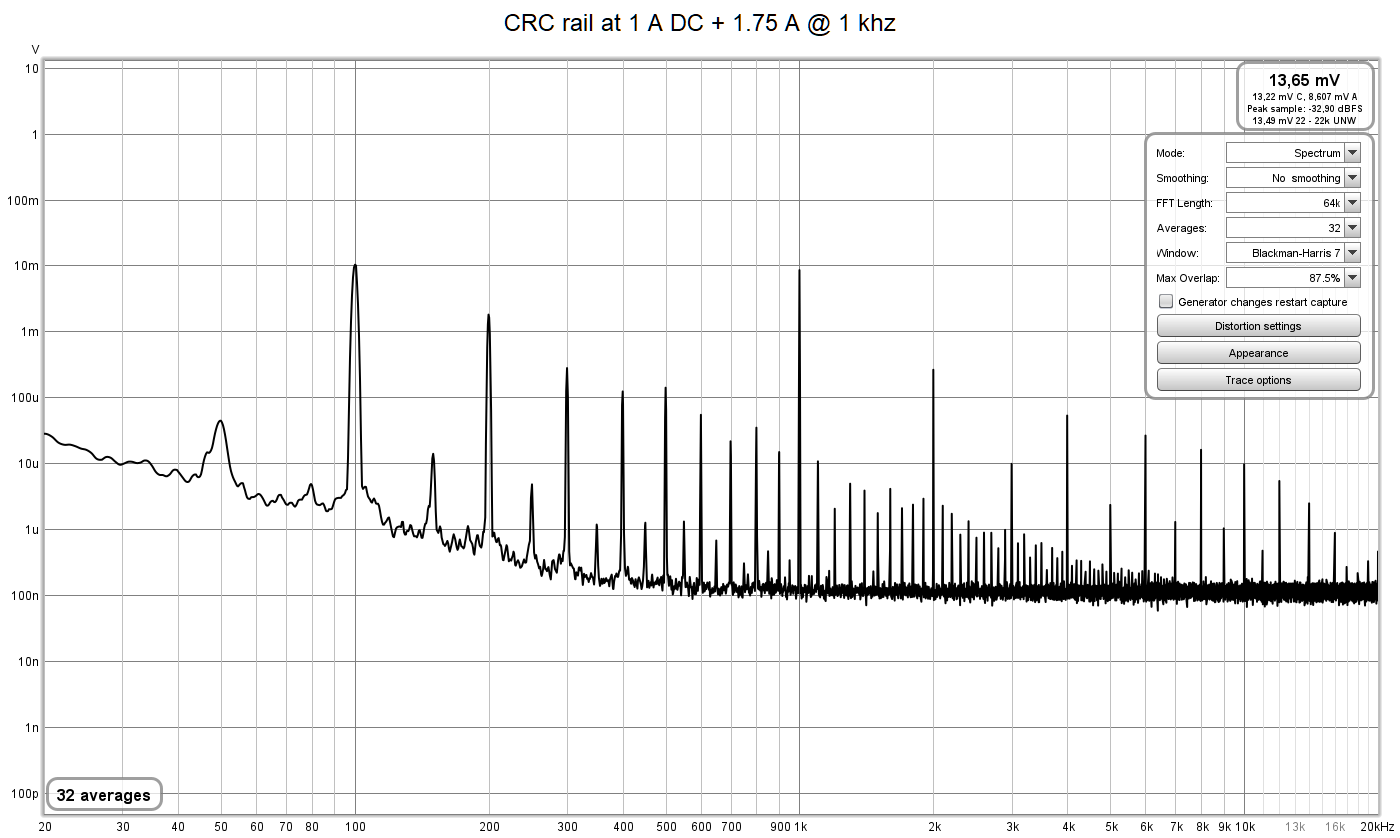Click the 13,65 mV level readout
The image size is (1400, 838).
(1304, 80)
